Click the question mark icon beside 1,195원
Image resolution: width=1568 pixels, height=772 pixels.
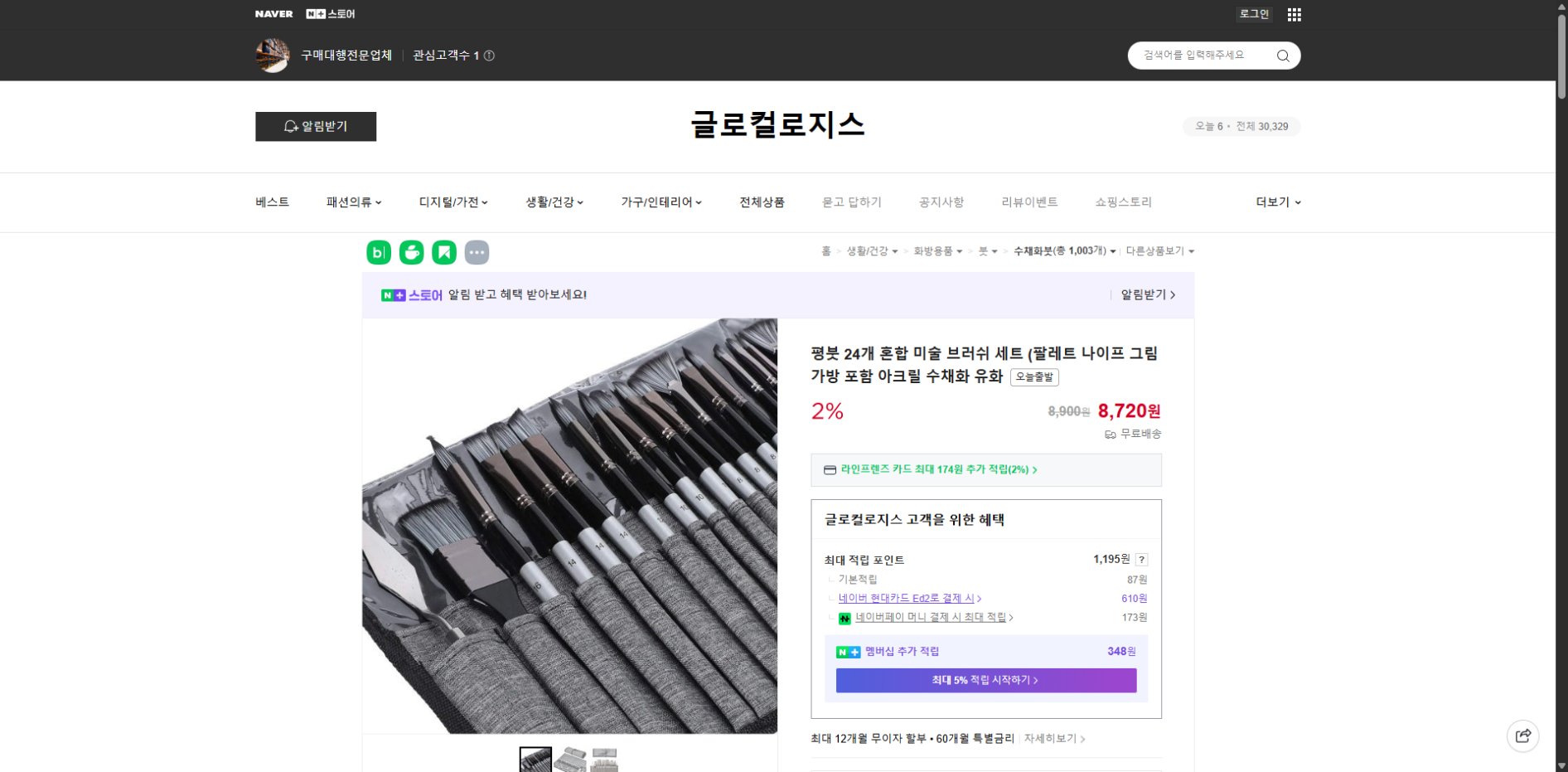tap(1142, 559)
